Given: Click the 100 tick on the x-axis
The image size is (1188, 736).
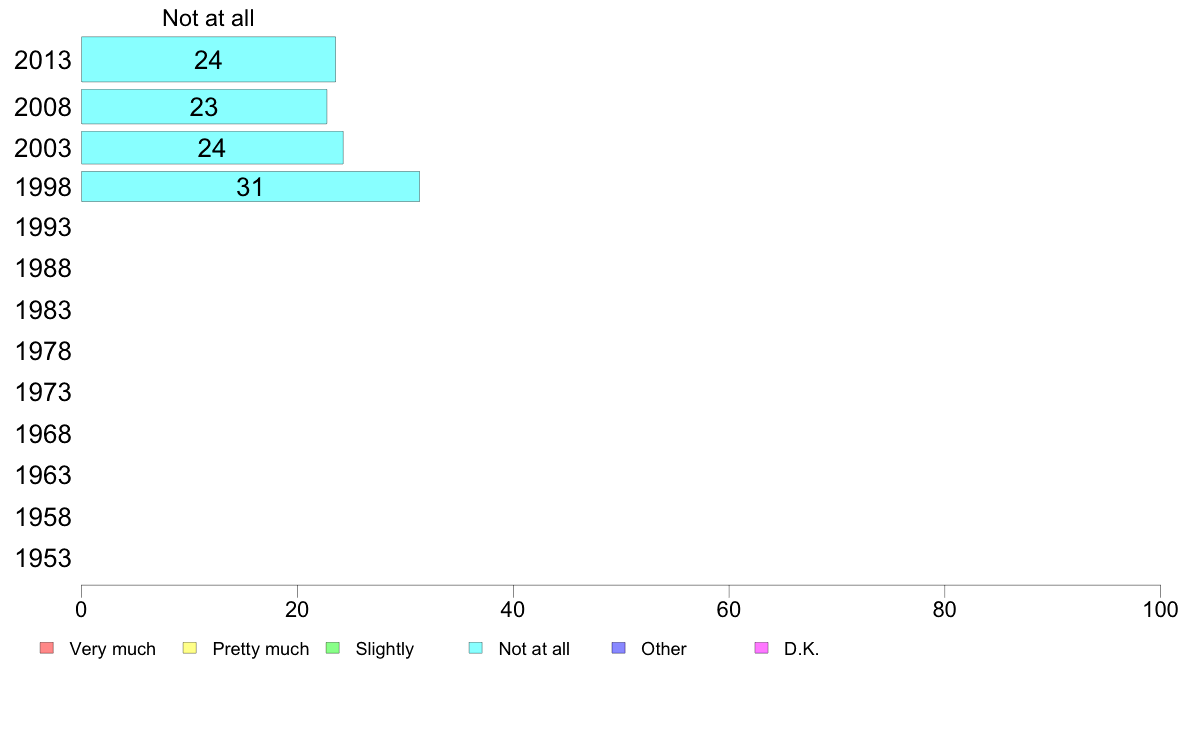Looking at the screenshot, I should point(1160,609).
